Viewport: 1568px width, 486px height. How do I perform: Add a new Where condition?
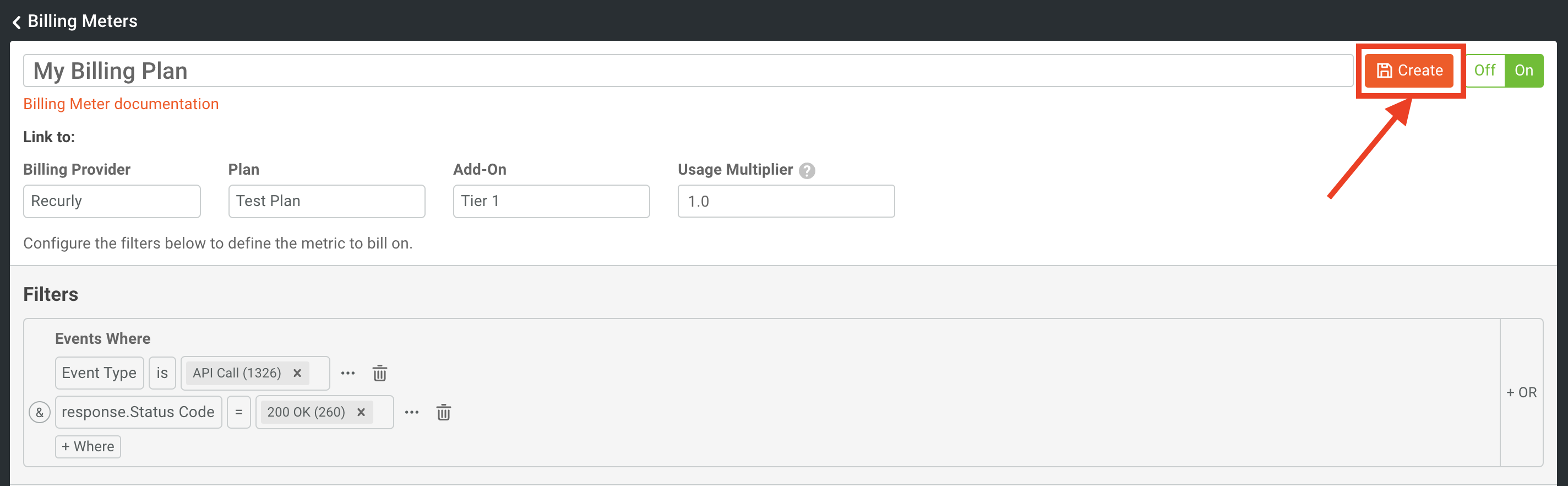(88, 446)
